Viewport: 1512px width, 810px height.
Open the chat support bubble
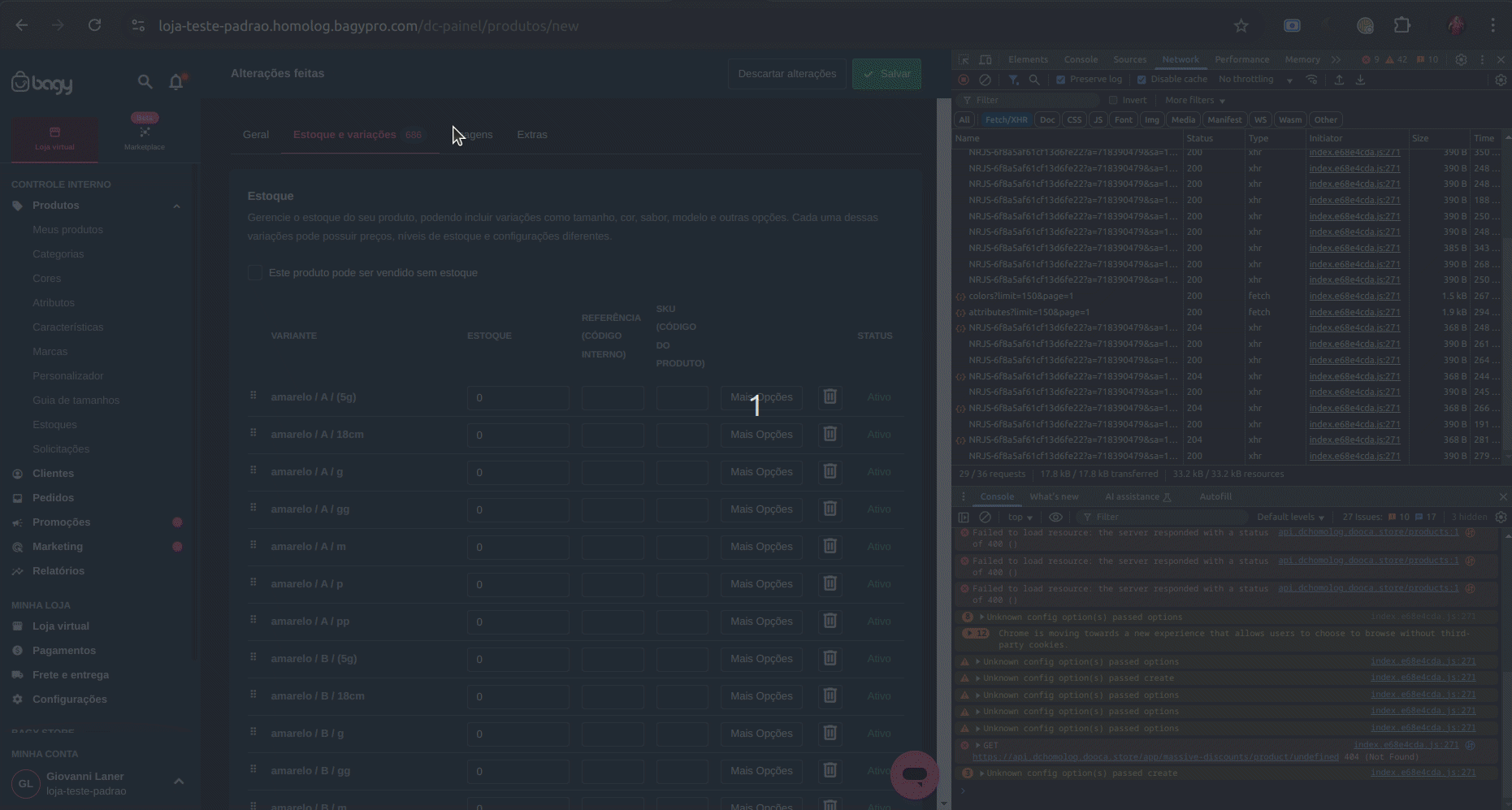[x=914, y=774]
